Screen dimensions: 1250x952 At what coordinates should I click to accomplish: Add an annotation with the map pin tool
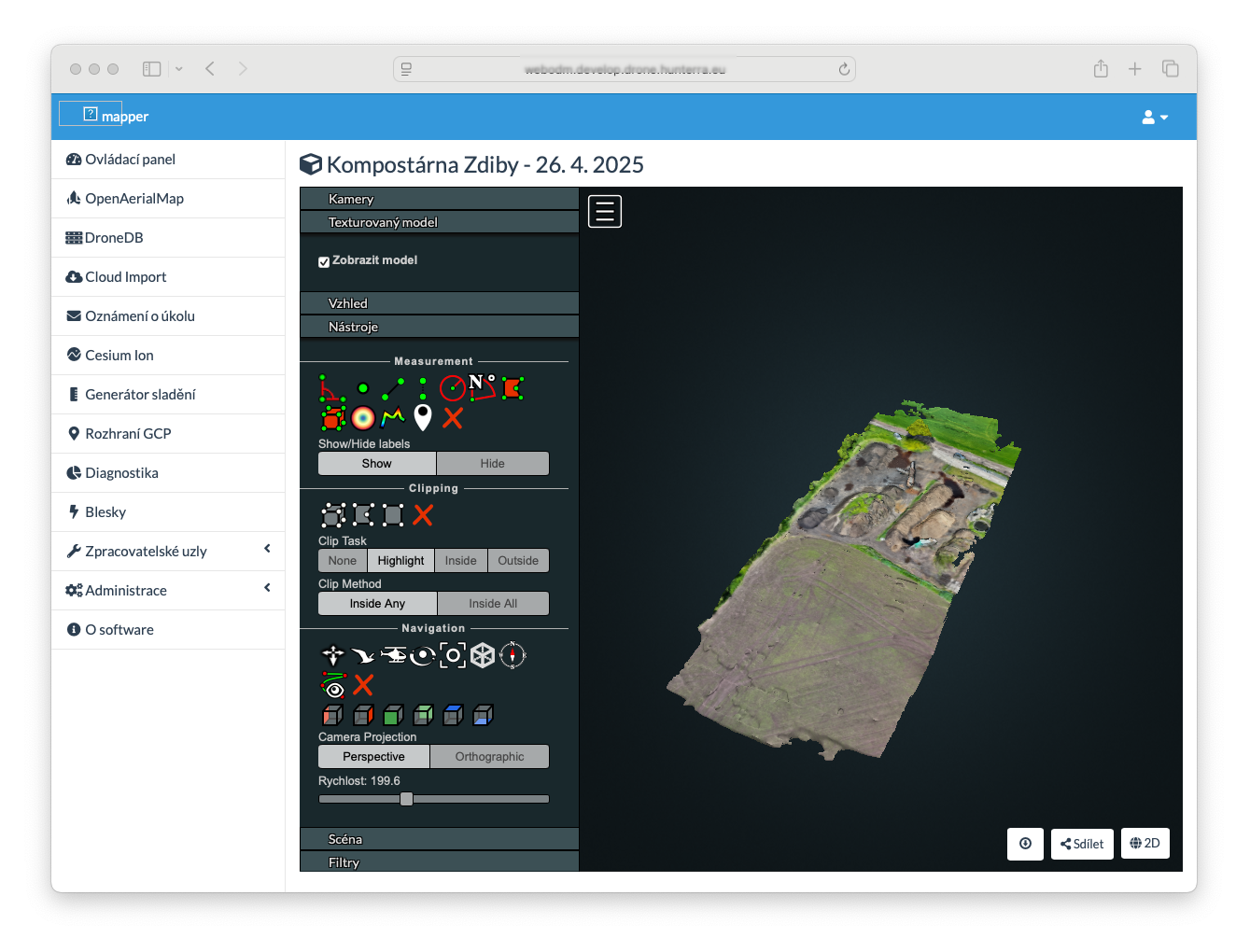tap(423, 417)
